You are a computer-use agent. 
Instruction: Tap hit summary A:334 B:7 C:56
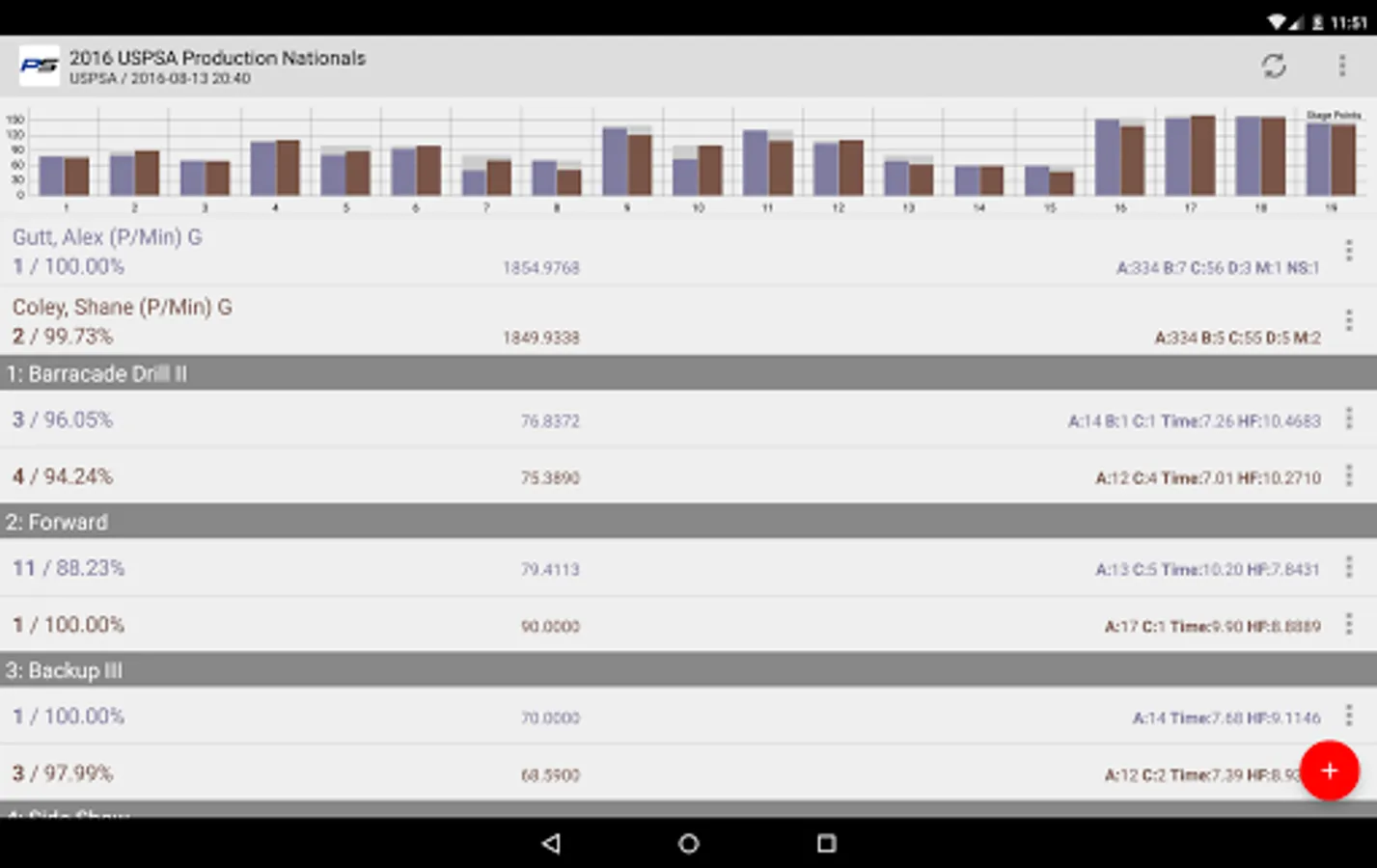click(x=1218, y=268)
